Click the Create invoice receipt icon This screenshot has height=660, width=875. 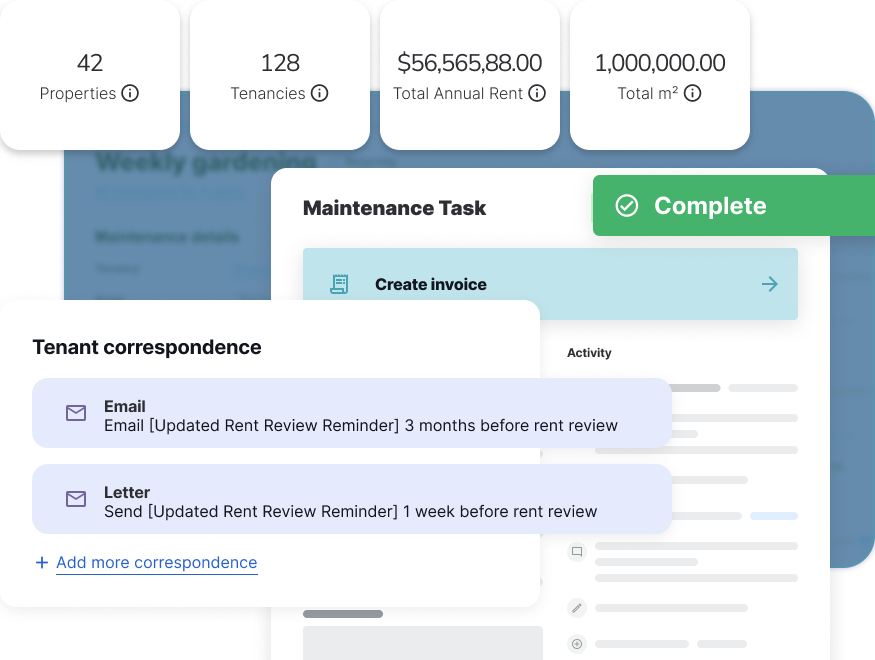339,284
